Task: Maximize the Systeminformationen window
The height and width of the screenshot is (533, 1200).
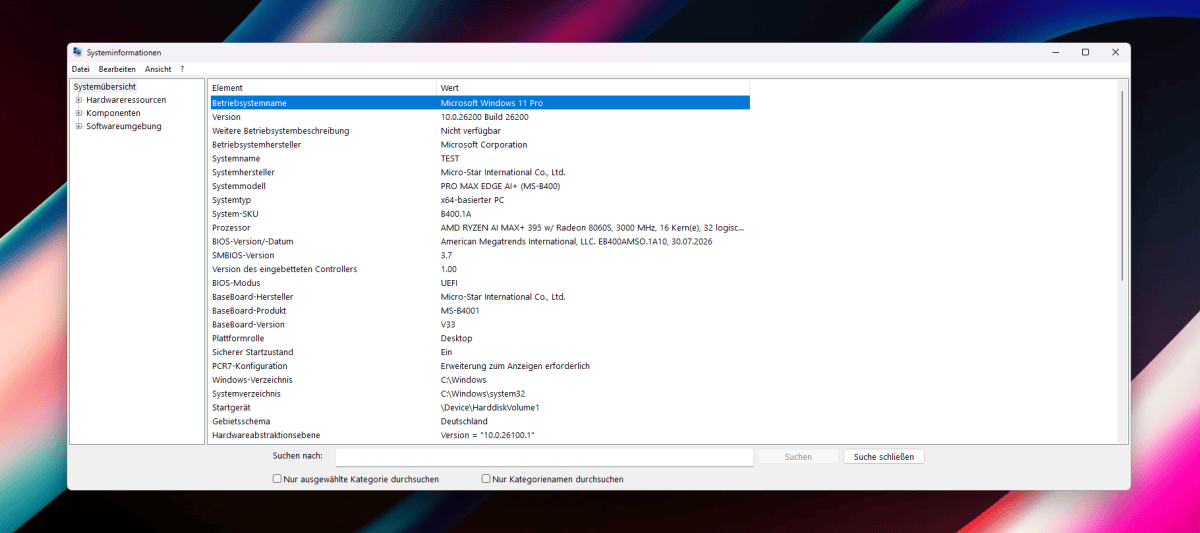Action: tap(1085, 52)
